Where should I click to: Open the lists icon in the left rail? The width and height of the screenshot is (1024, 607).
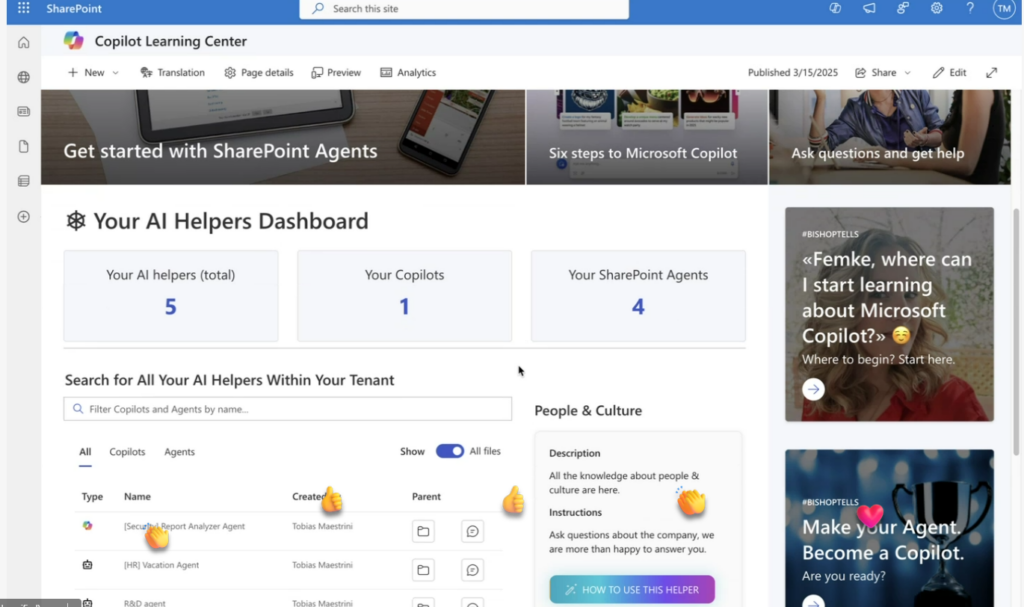24,181
